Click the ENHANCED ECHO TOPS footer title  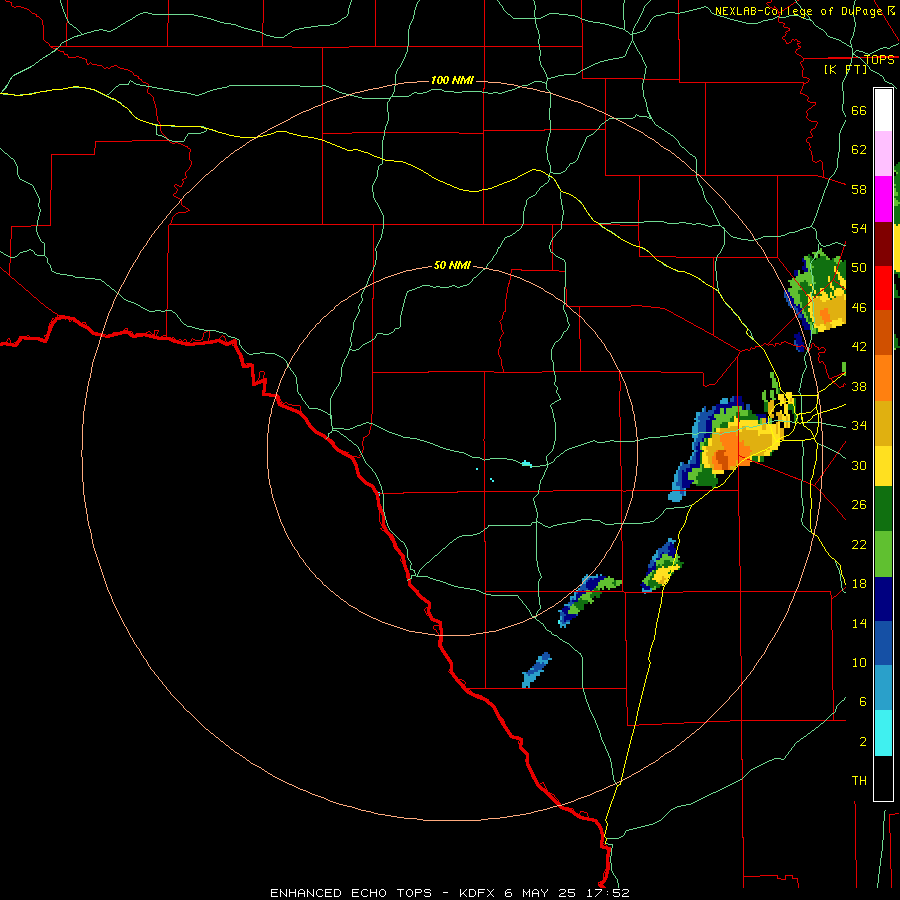[x=351, y=893]
